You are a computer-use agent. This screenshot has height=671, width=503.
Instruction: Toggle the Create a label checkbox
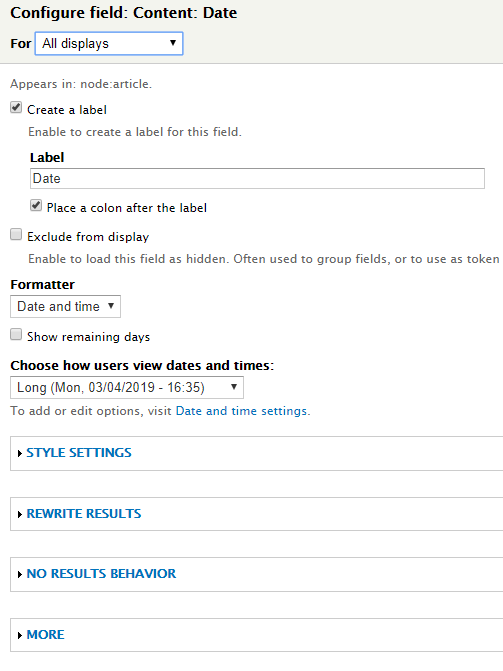click(x=16, y=108)
